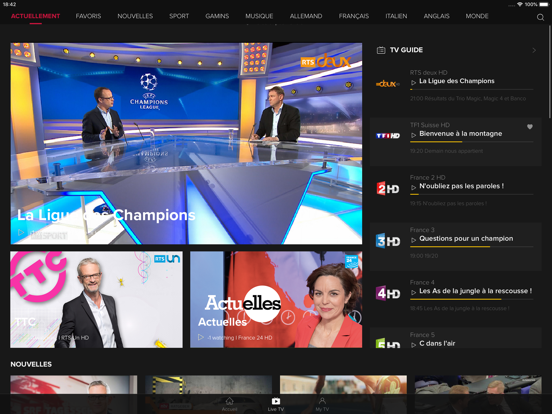This screenshot has height=414, width=552.
Task: Click the TF1 HD channel logo
Action: 388,136
